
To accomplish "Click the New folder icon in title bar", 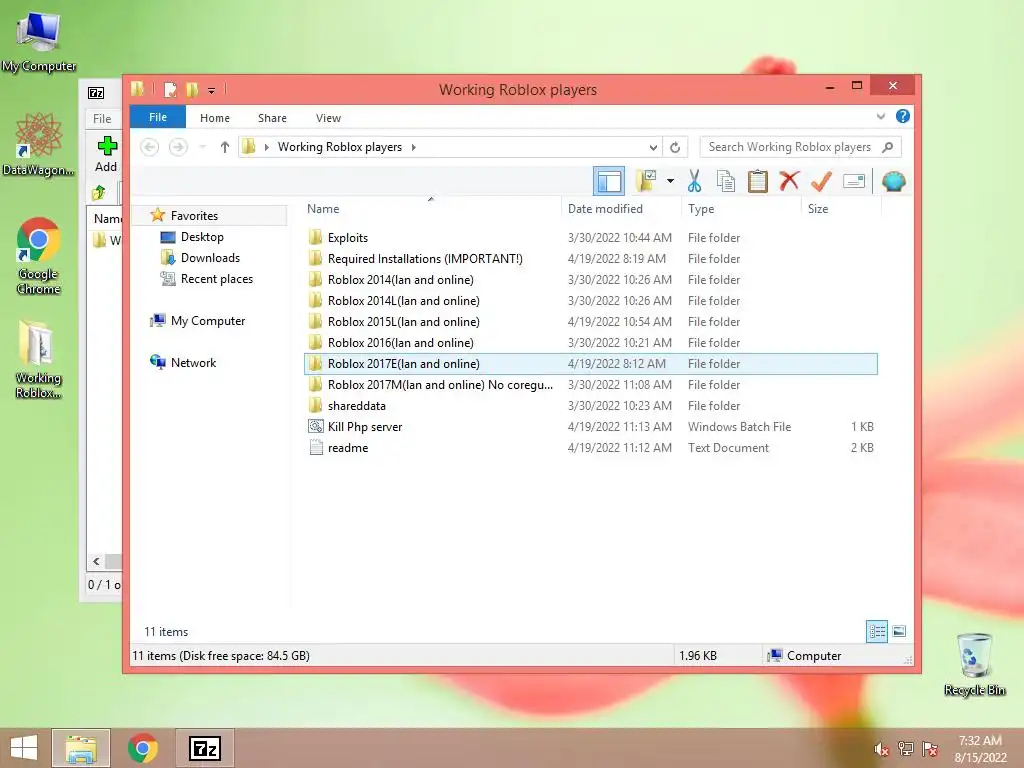I will [192, 89].
